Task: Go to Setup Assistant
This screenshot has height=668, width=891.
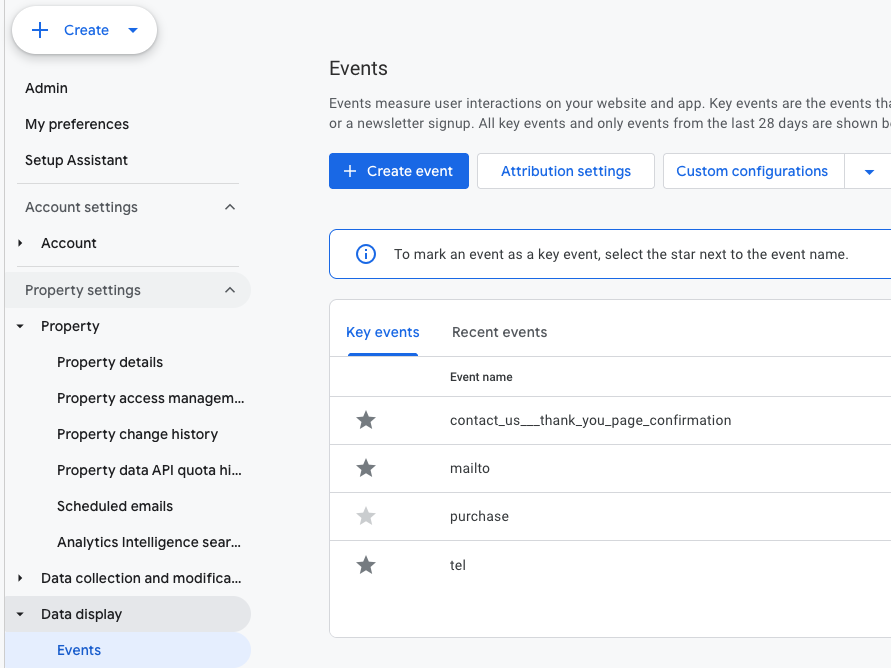Action: click(76, 160)
